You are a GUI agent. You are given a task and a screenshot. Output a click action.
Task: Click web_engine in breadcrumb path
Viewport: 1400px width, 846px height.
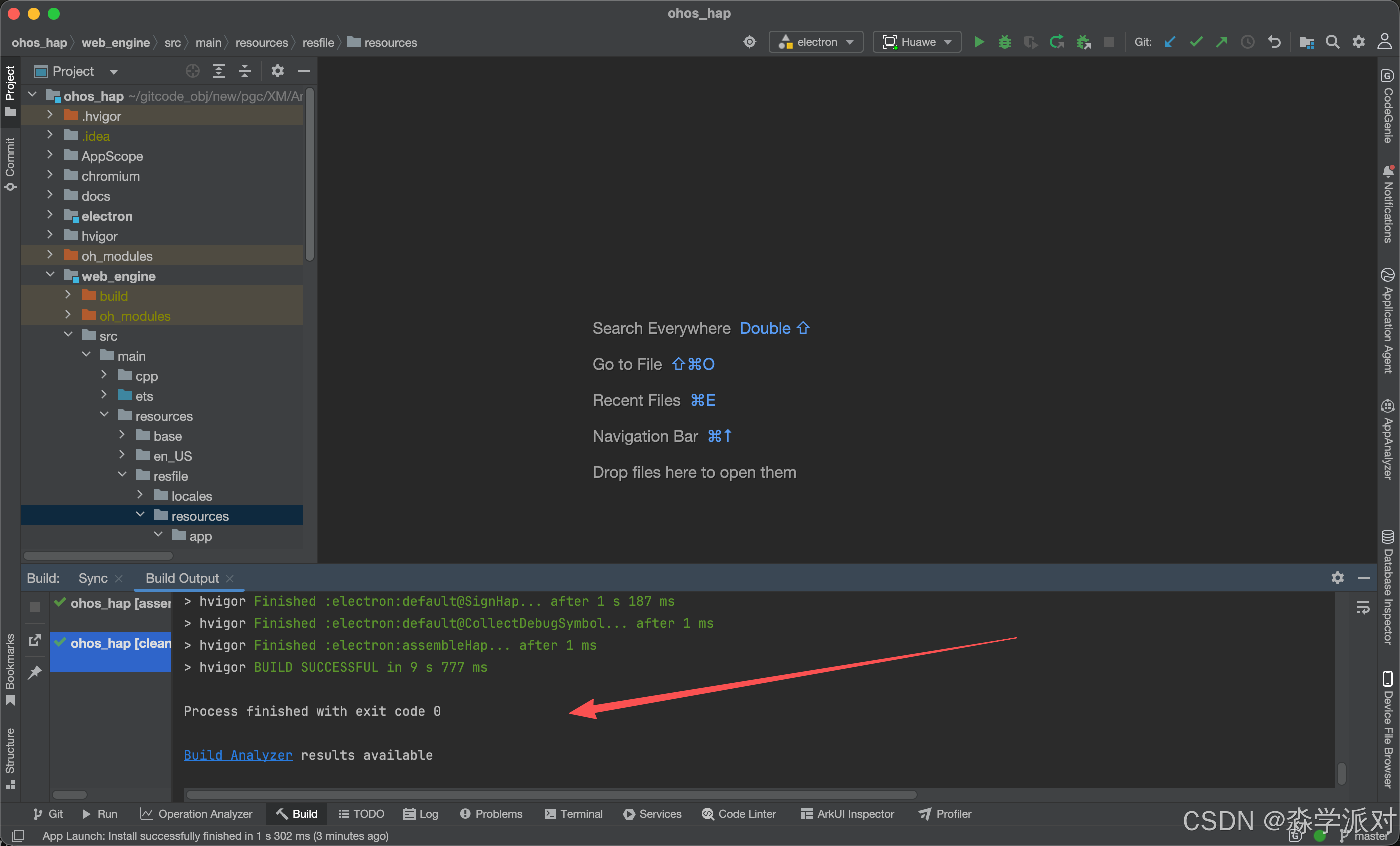click(116, 42)
